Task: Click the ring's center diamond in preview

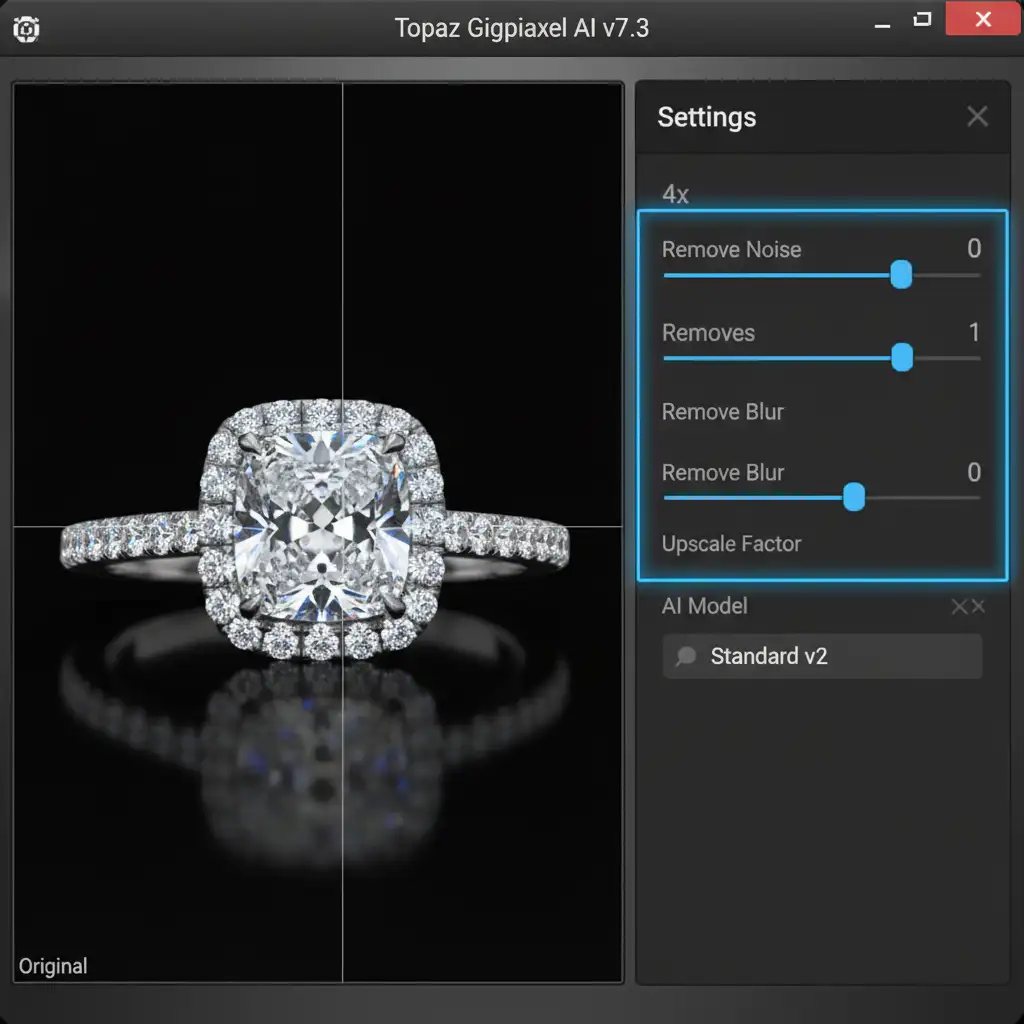Action: (321, 526)
